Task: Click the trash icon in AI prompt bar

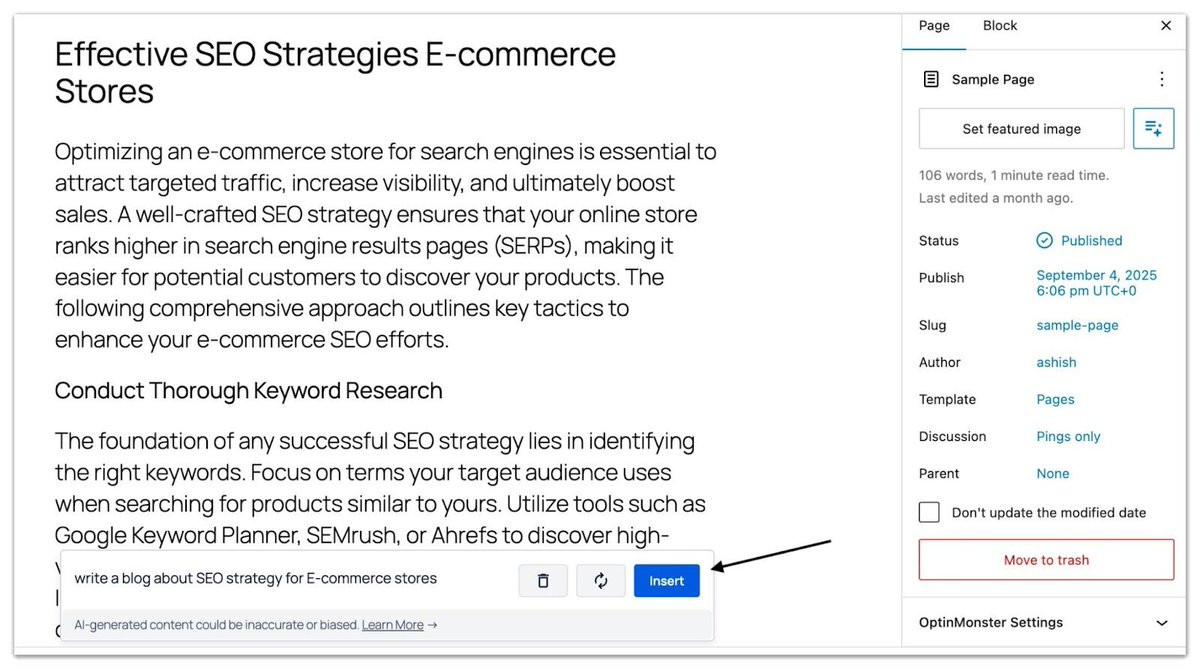Action: [x=543, y=580]
